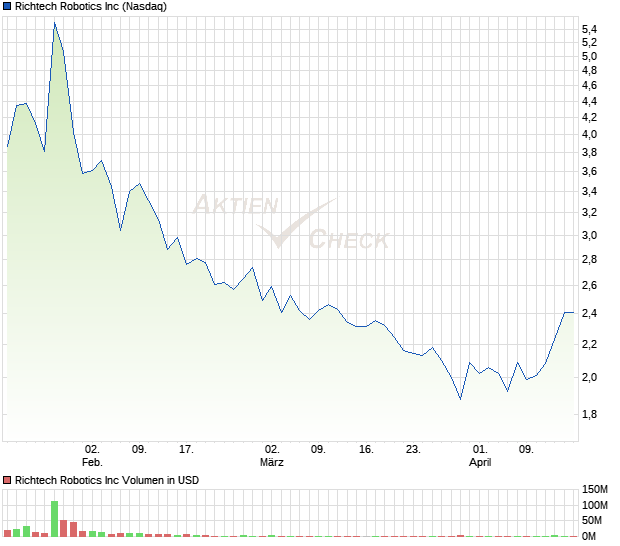Click the '4,0' price axis label
Image resolution: width=620 pixels, height=546 pixels.
(x=589, y=134)
